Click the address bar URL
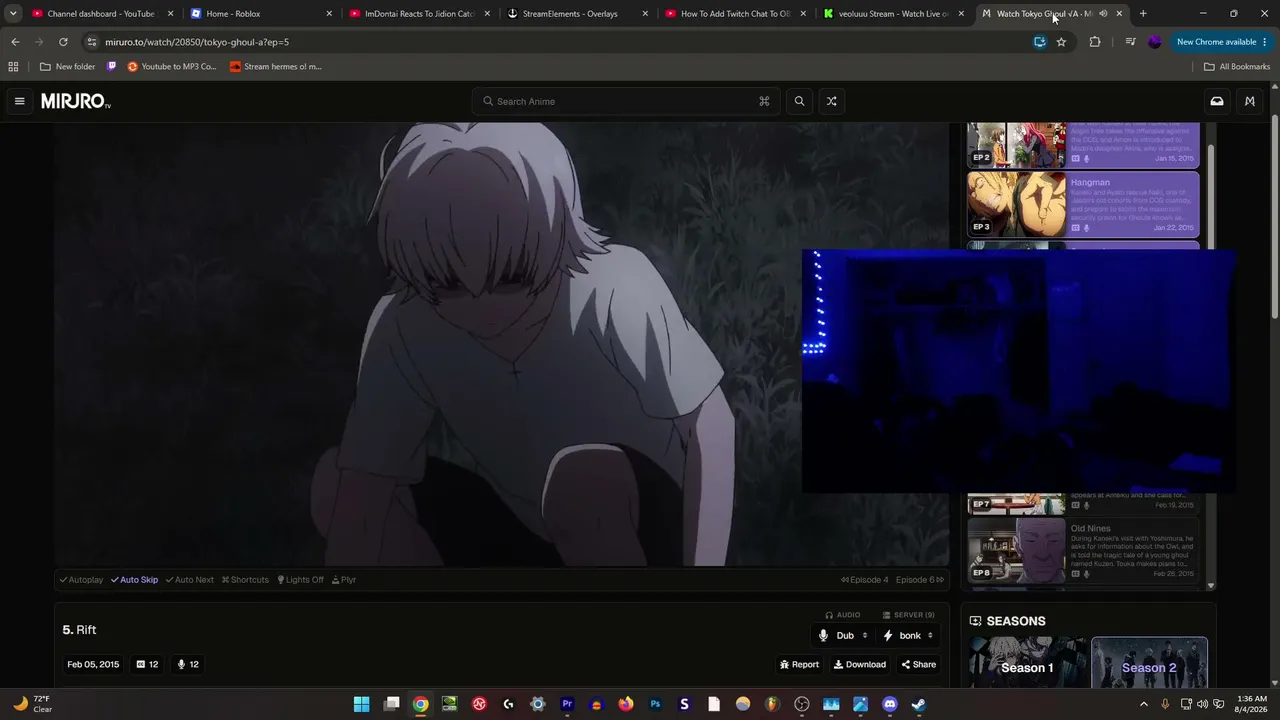Image resolution: width=1280 pixels, height=720 pixels. tap(197, 42)
